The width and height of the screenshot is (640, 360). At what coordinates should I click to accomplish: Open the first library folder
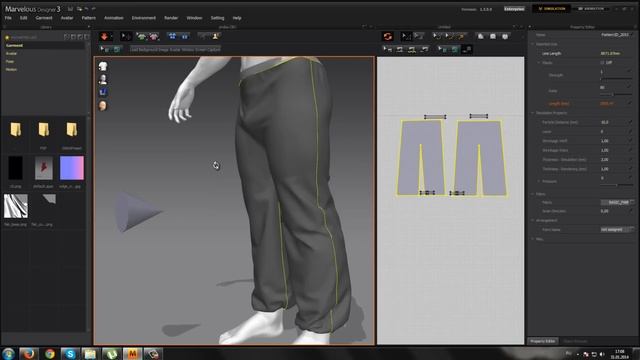point(16,130)
